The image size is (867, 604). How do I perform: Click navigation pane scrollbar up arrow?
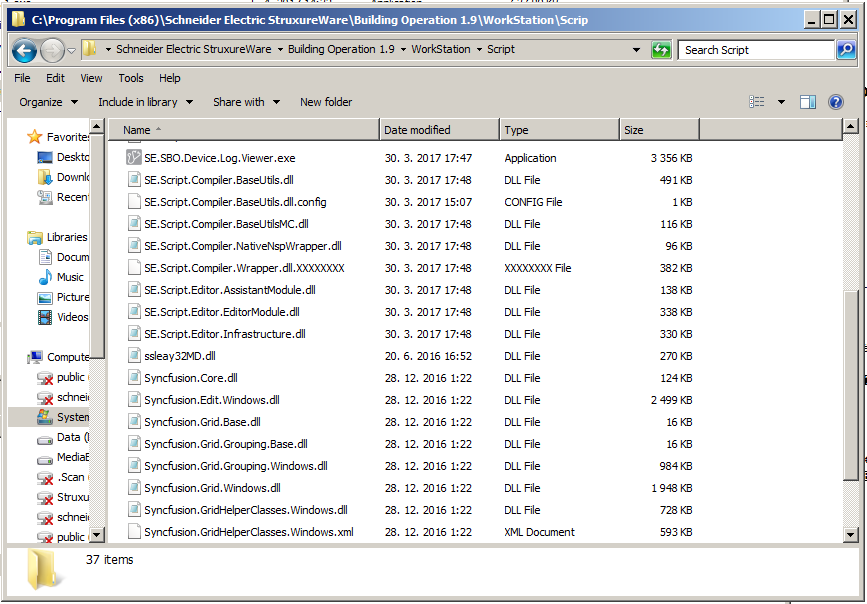(x=97, y=126)
